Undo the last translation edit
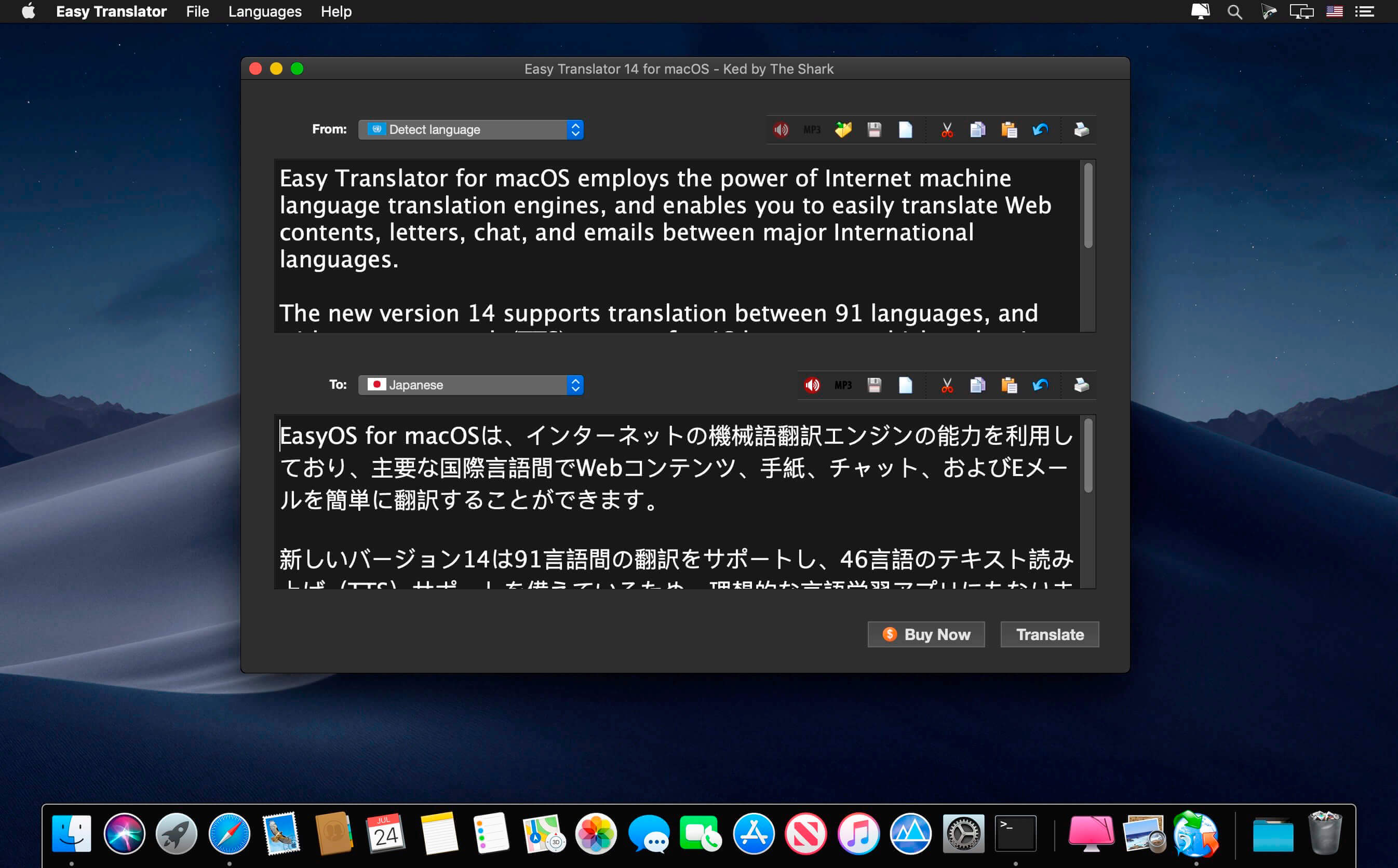This screenshot has height=868, width=1398. coord(1040,385)
